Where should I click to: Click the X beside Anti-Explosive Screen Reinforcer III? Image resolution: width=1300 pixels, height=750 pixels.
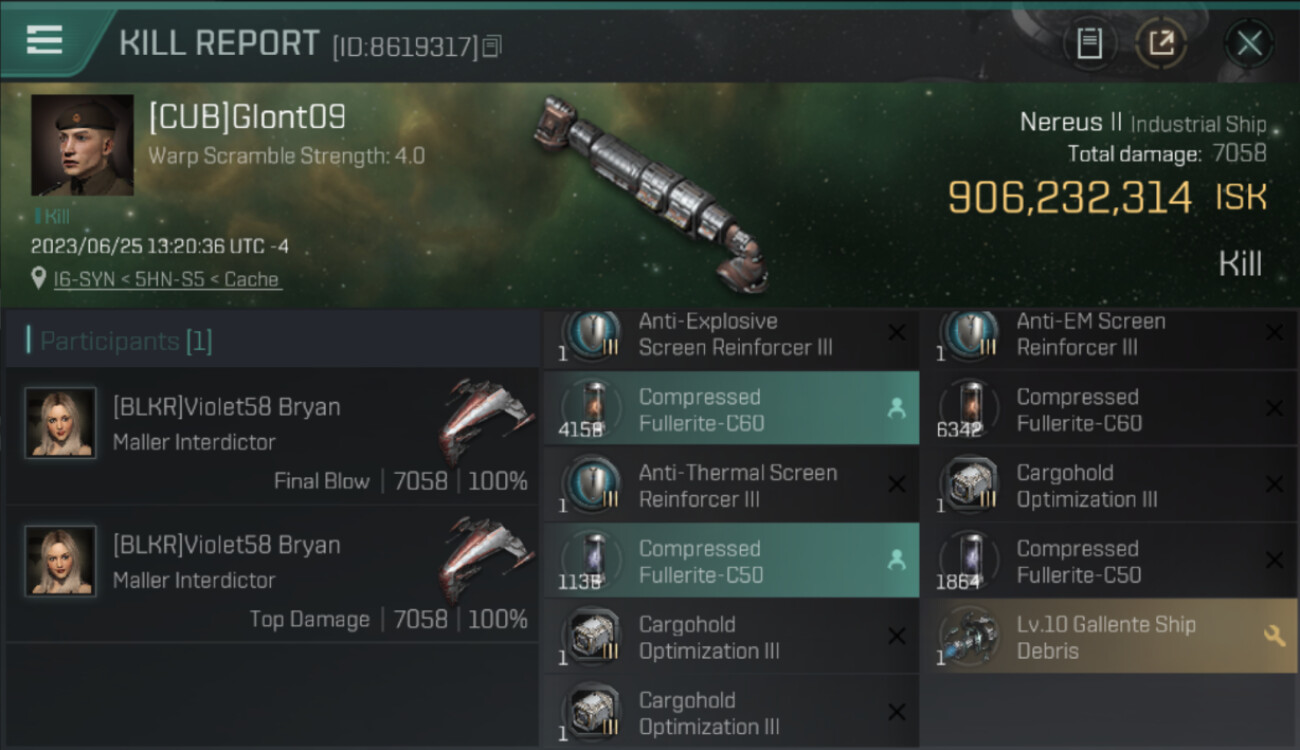(x=896, y=333)
